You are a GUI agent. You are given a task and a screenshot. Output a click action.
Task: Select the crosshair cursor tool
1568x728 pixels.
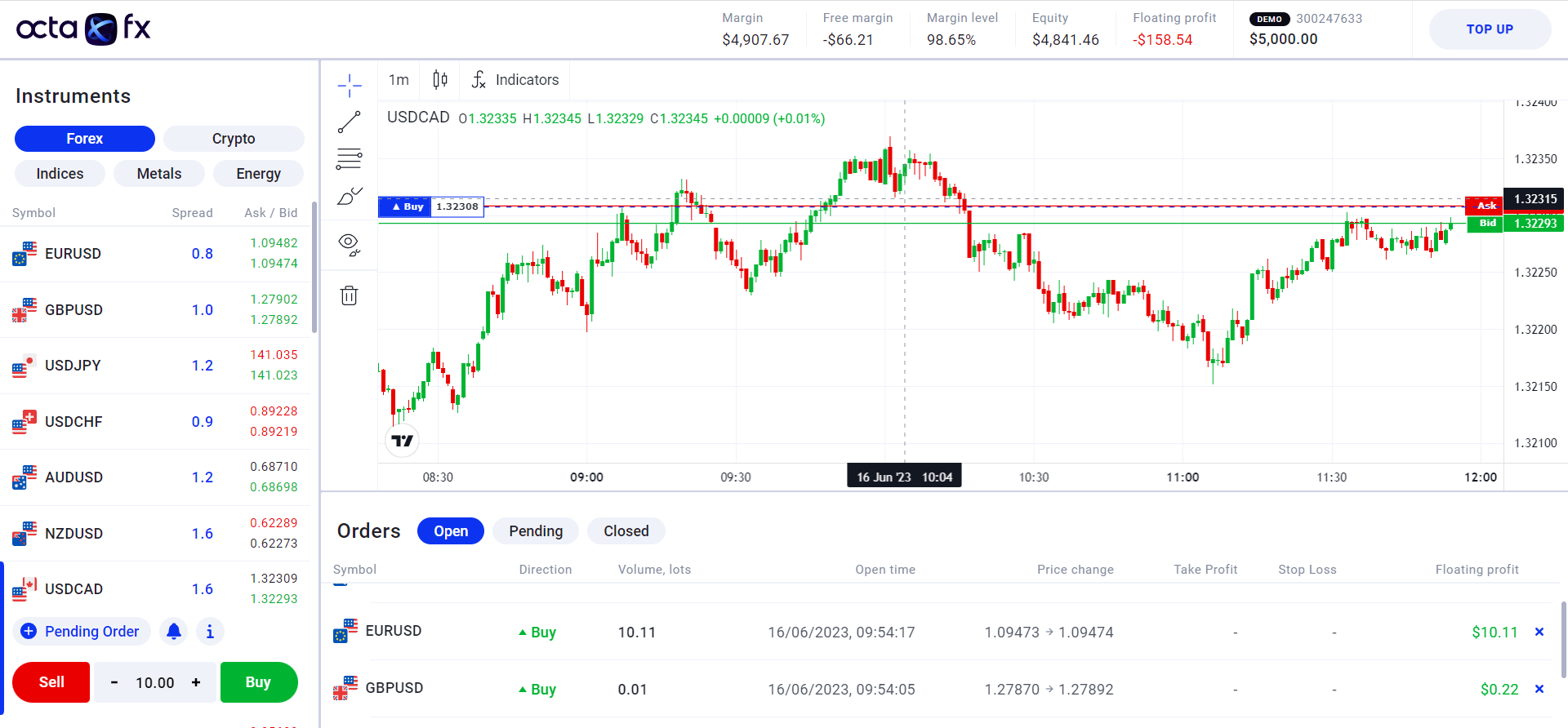coord(349,85)
